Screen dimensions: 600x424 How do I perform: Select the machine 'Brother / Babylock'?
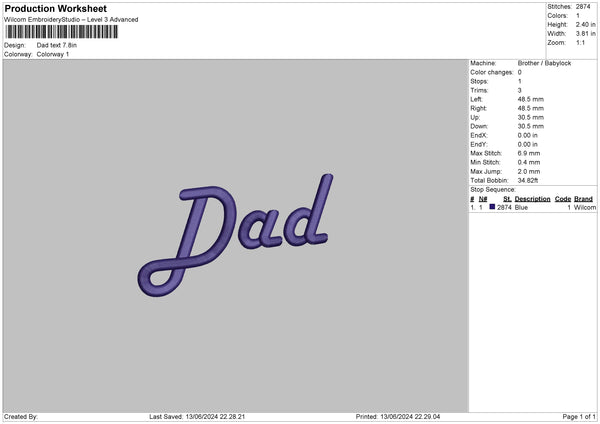(x=544, y=63)
